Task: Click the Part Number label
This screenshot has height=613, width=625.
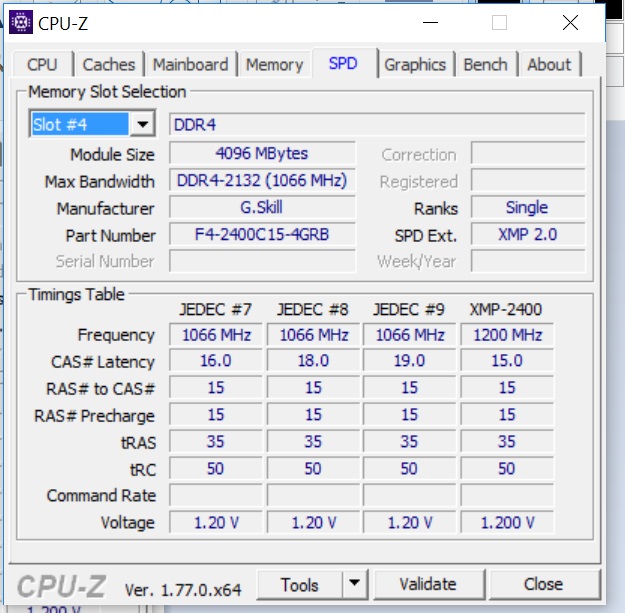Action: pyautogui.click(x=110, y=236)
